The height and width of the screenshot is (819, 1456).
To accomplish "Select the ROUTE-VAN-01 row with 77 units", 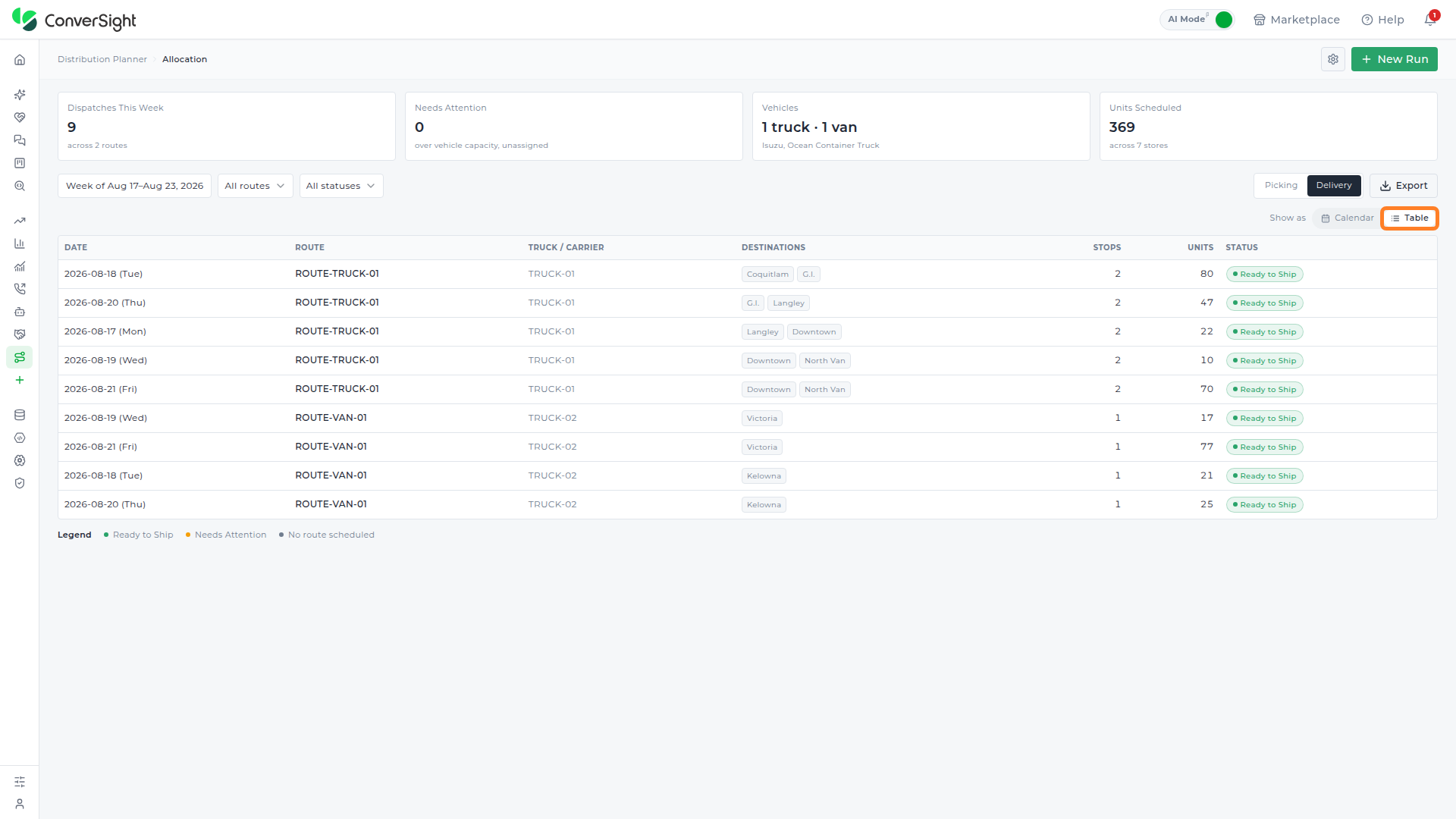I will point(747,447).
